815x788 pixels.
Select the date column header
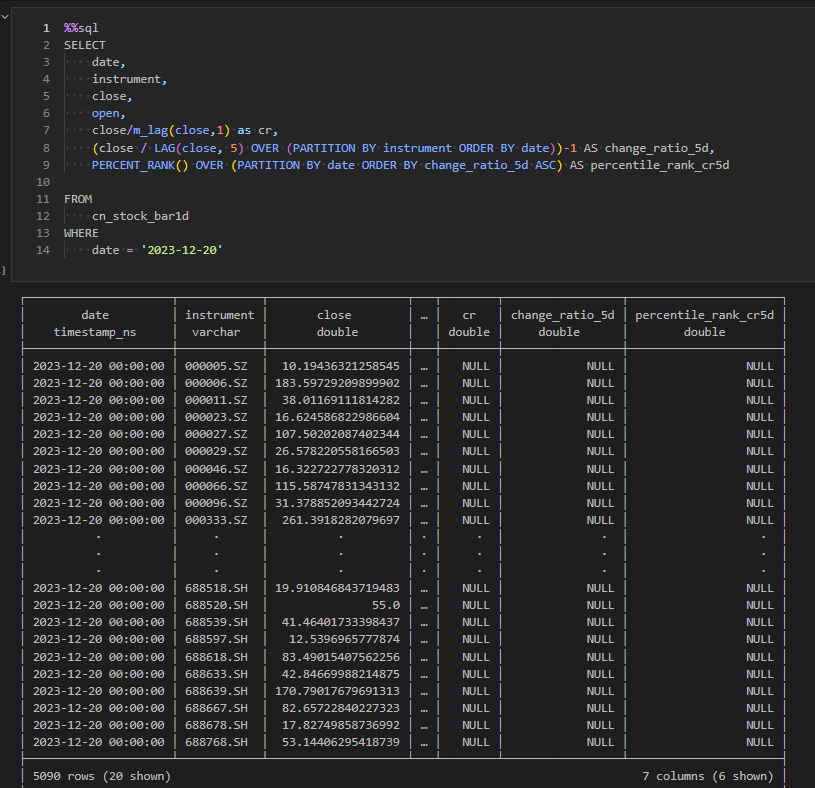coord(96,315)
